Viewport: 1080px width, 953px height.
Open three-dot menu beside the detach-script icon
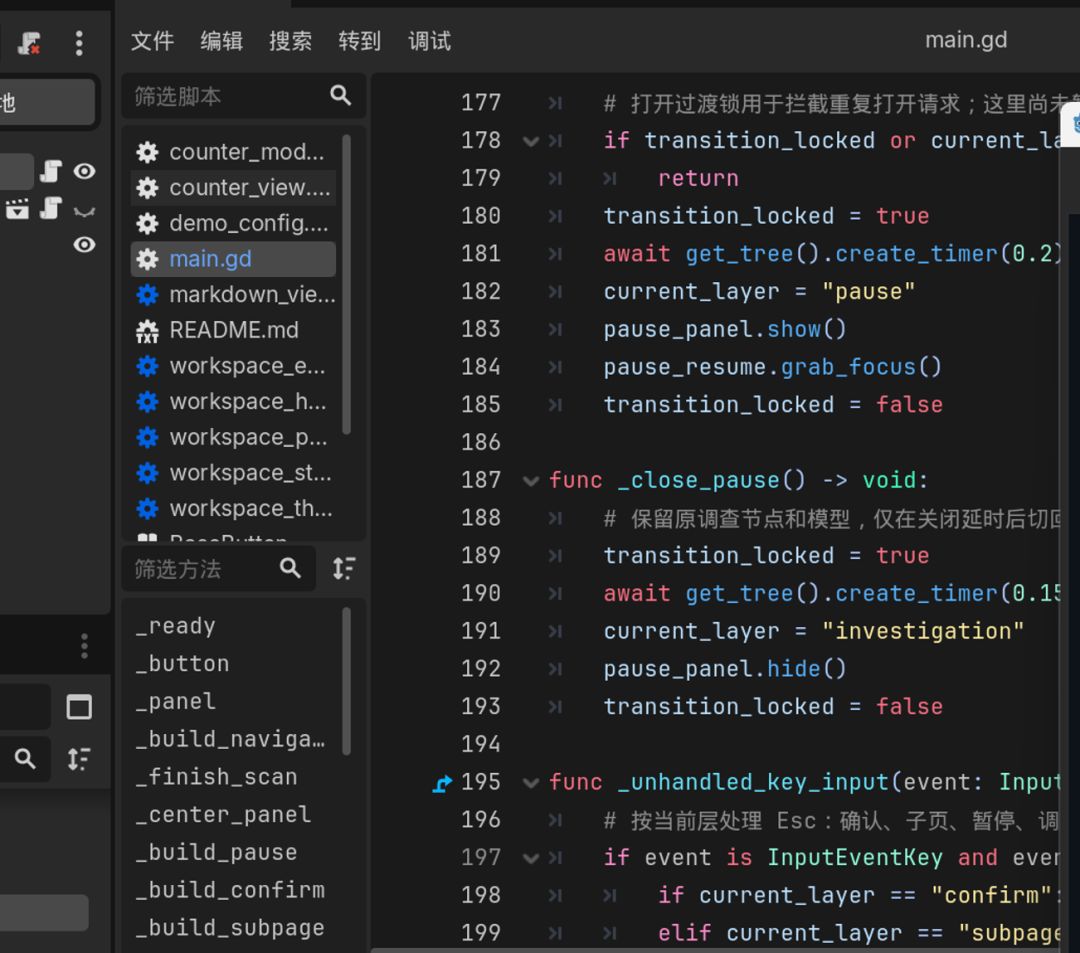(79, 43)
